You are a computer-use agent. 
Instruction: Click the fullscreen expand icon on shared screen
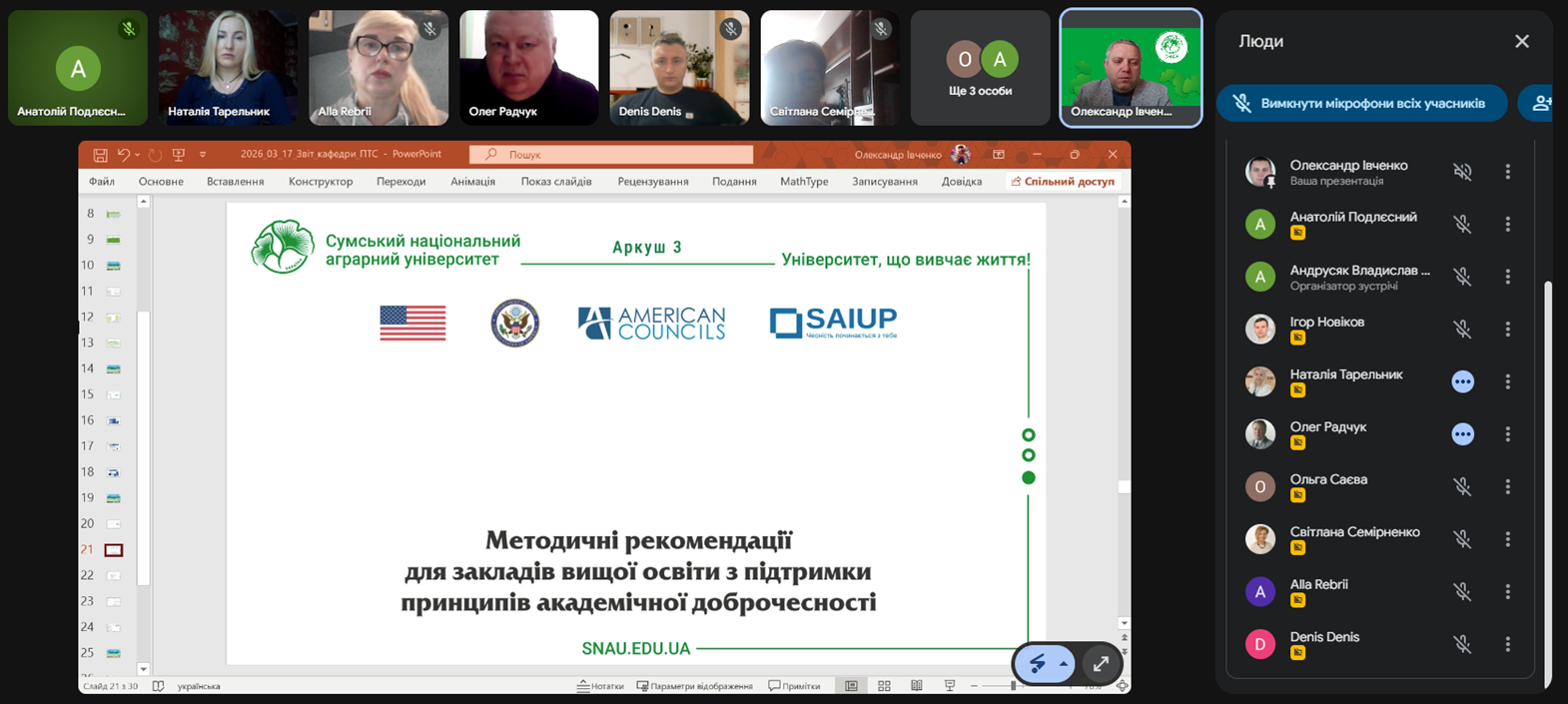tap(1101, 664)
